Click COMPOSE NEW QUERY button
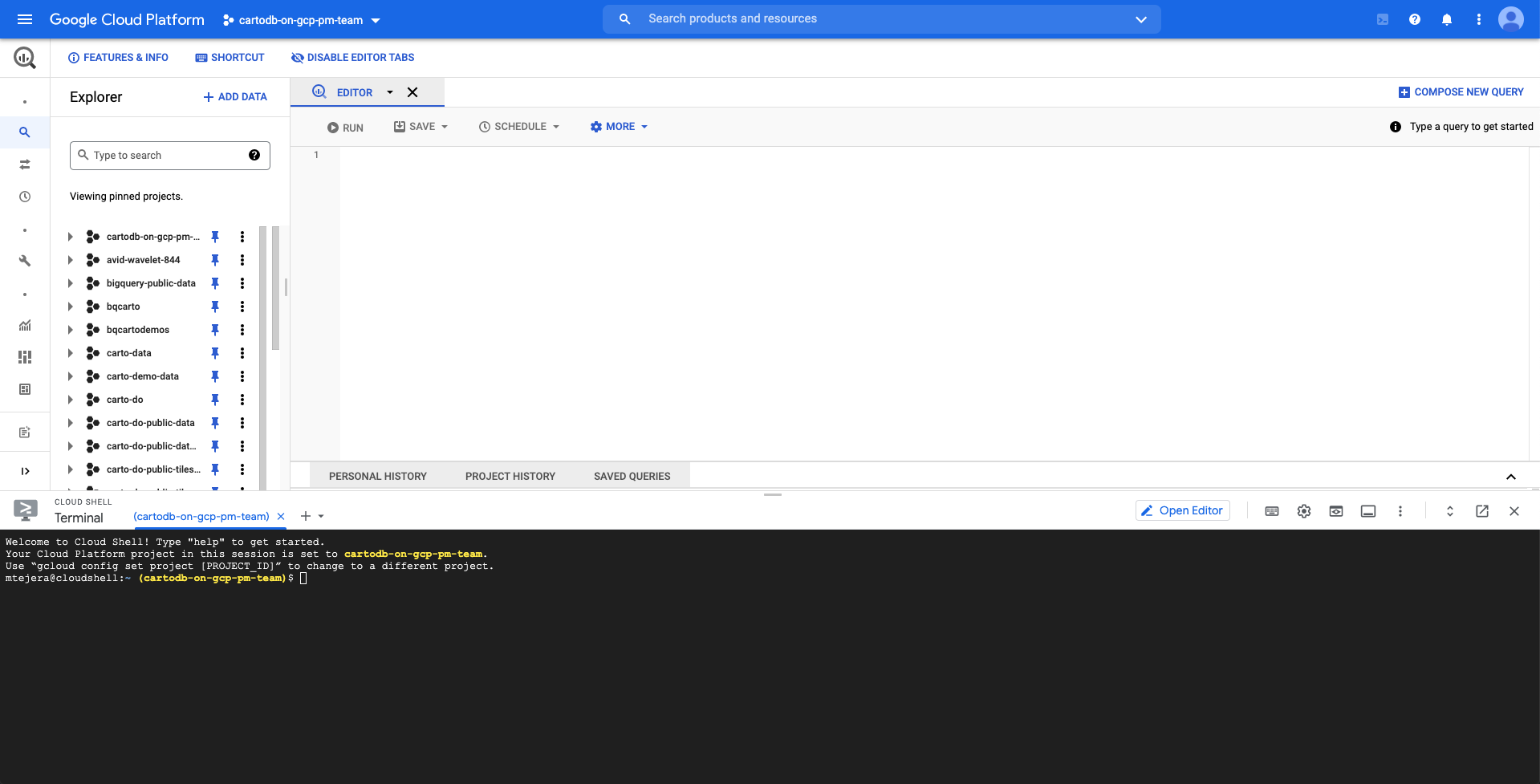1540x784 pixels. pyautogui.click(x=1461, y=92)
